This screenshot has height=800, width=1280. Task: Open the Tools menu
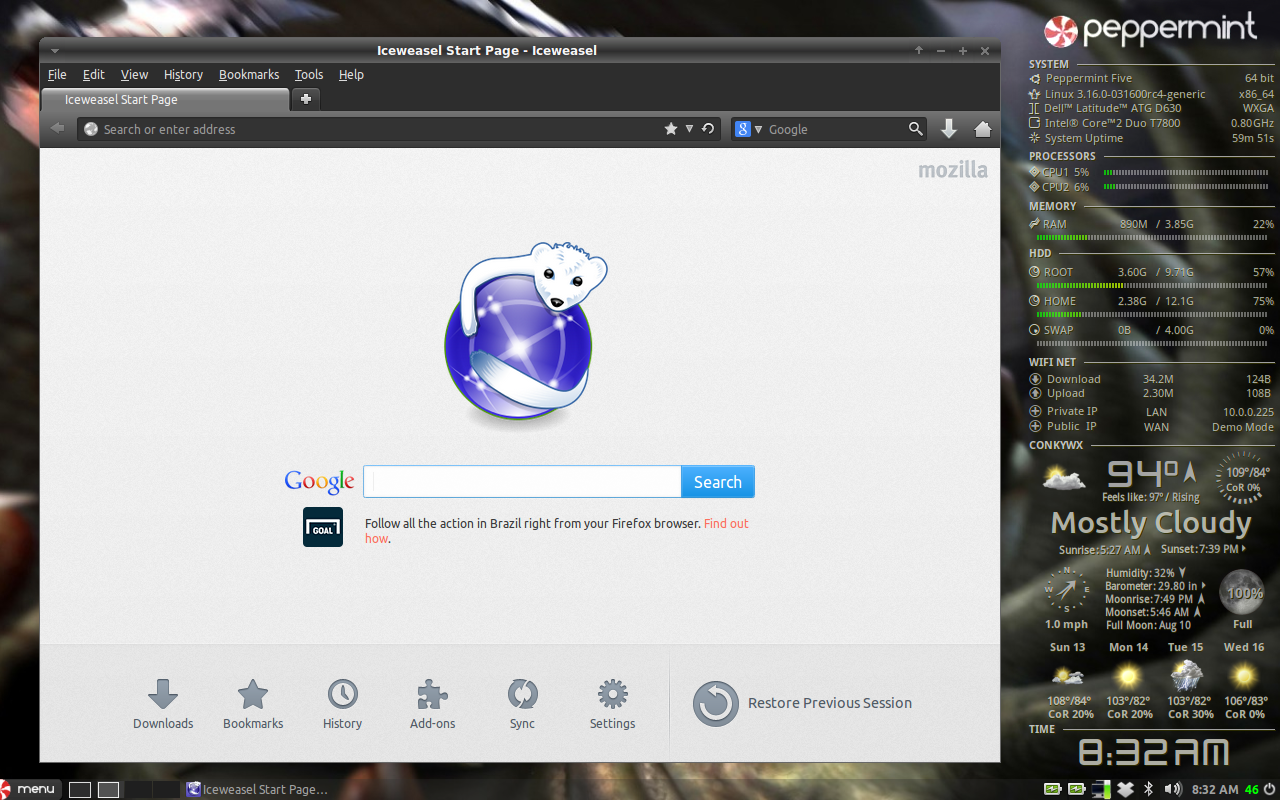coord(309,75)
